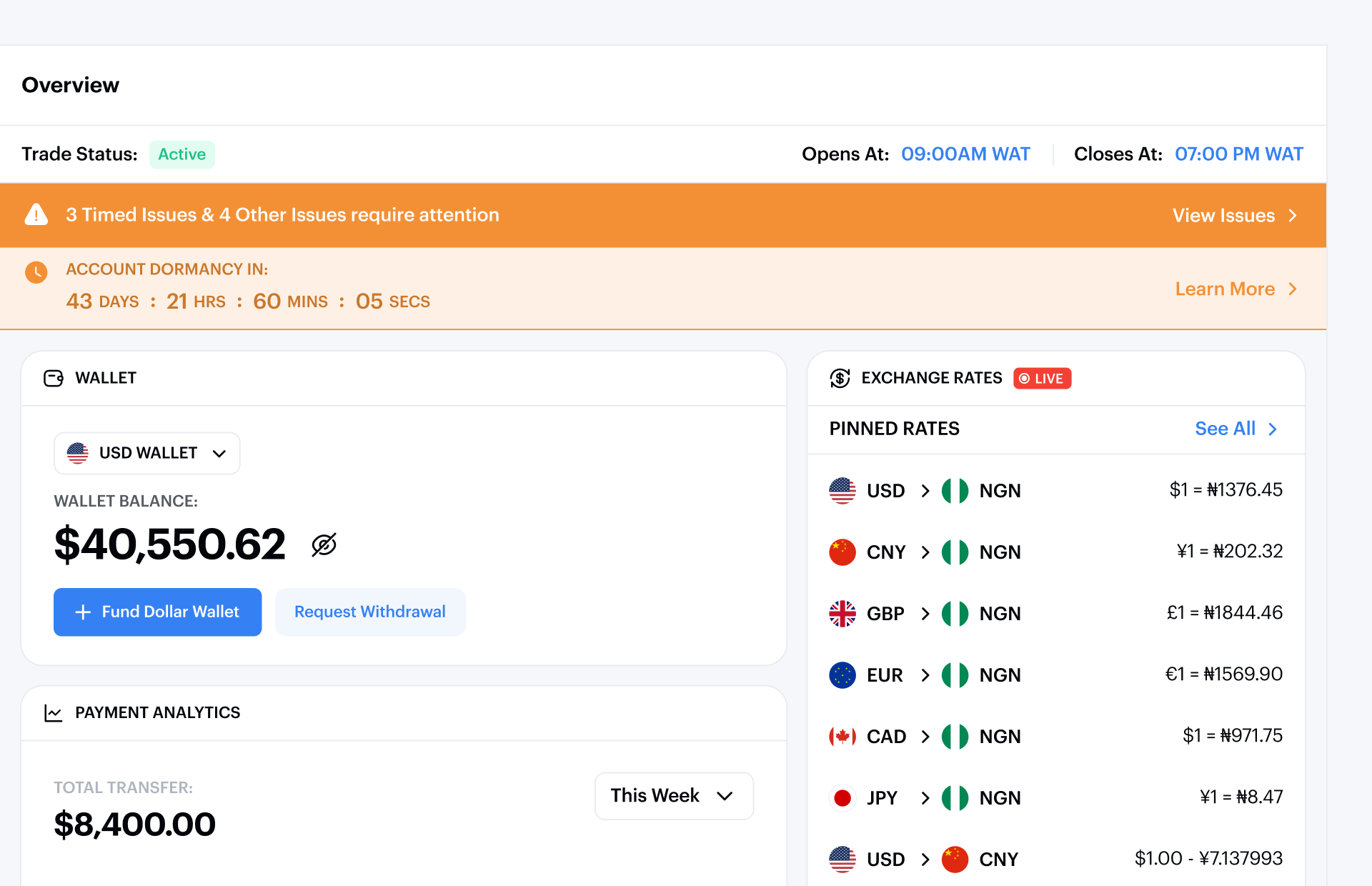The height and width of the screenshot is (886, 1372).
Task: Click the CAD currency label
Action: click(x=886, y=737)
